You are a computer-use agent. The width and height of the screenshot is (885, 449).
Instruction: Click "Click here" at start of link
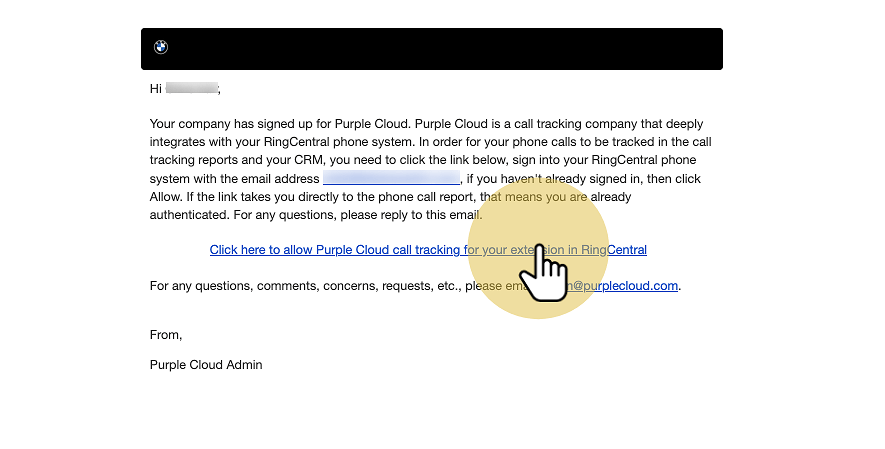coord(238,250)
